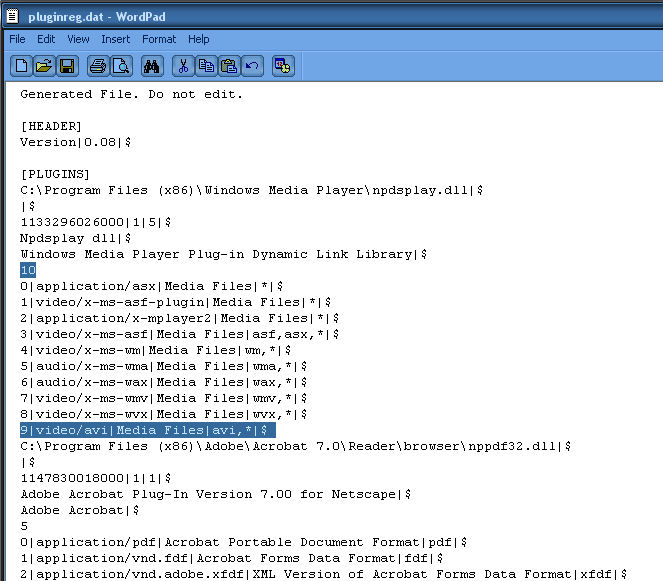Click the 'Version|0.08|$' line
Screen dimensions: 663x581
76,142
